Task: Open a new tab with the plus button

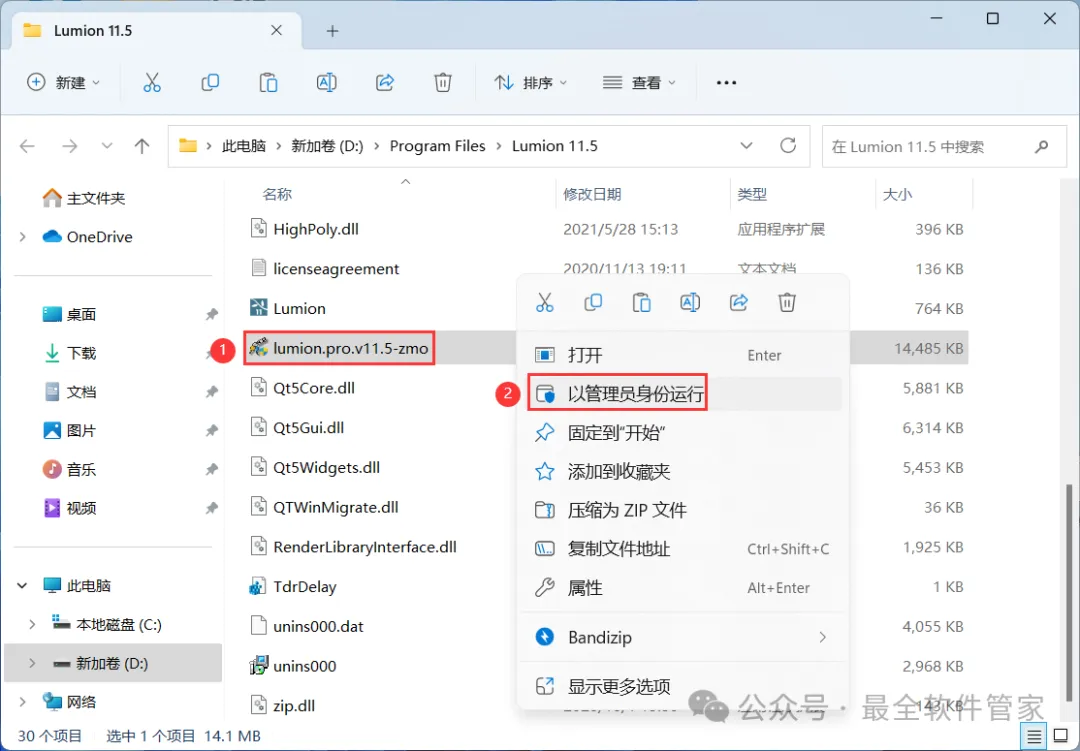Action: point(332,31)
